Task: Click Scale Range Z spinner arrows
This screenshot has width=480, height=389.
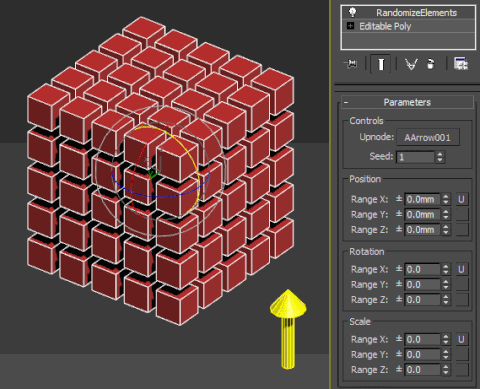Action: [x=446, y=370]
